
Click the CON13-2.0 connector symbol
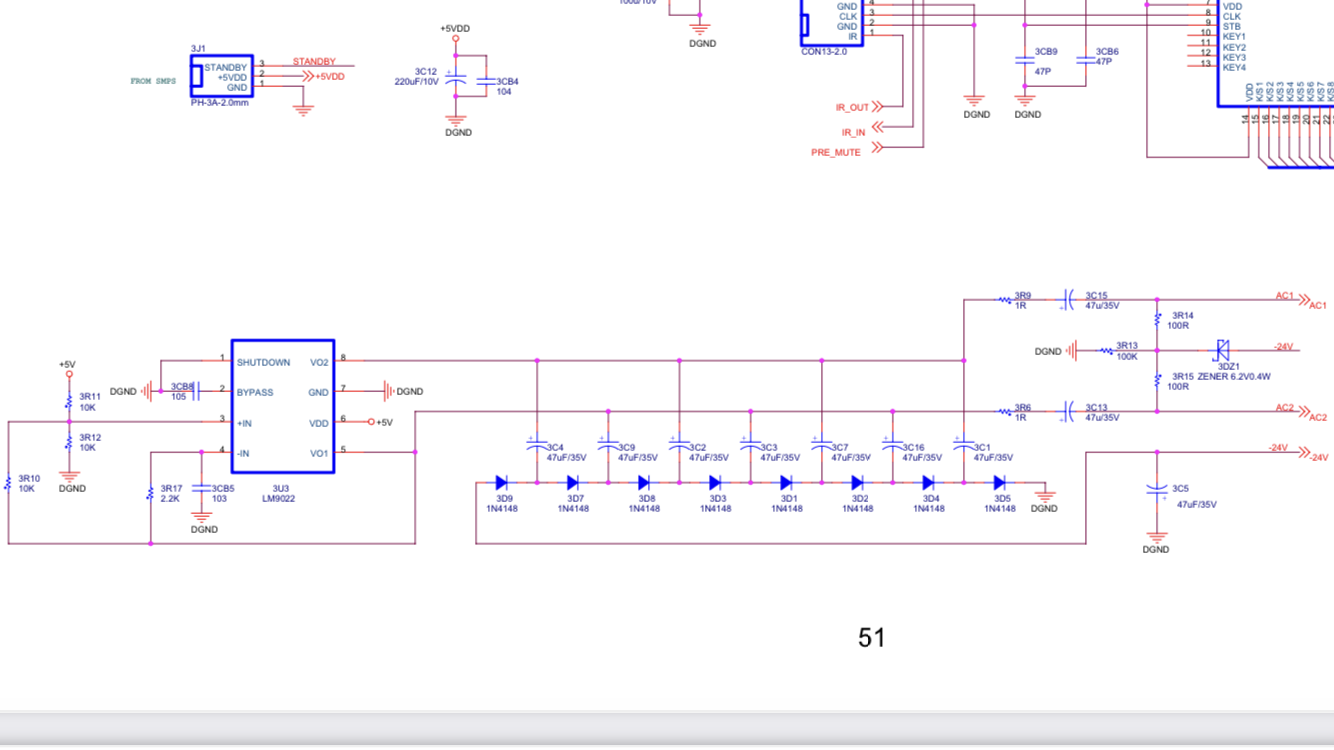coord(831,22)
